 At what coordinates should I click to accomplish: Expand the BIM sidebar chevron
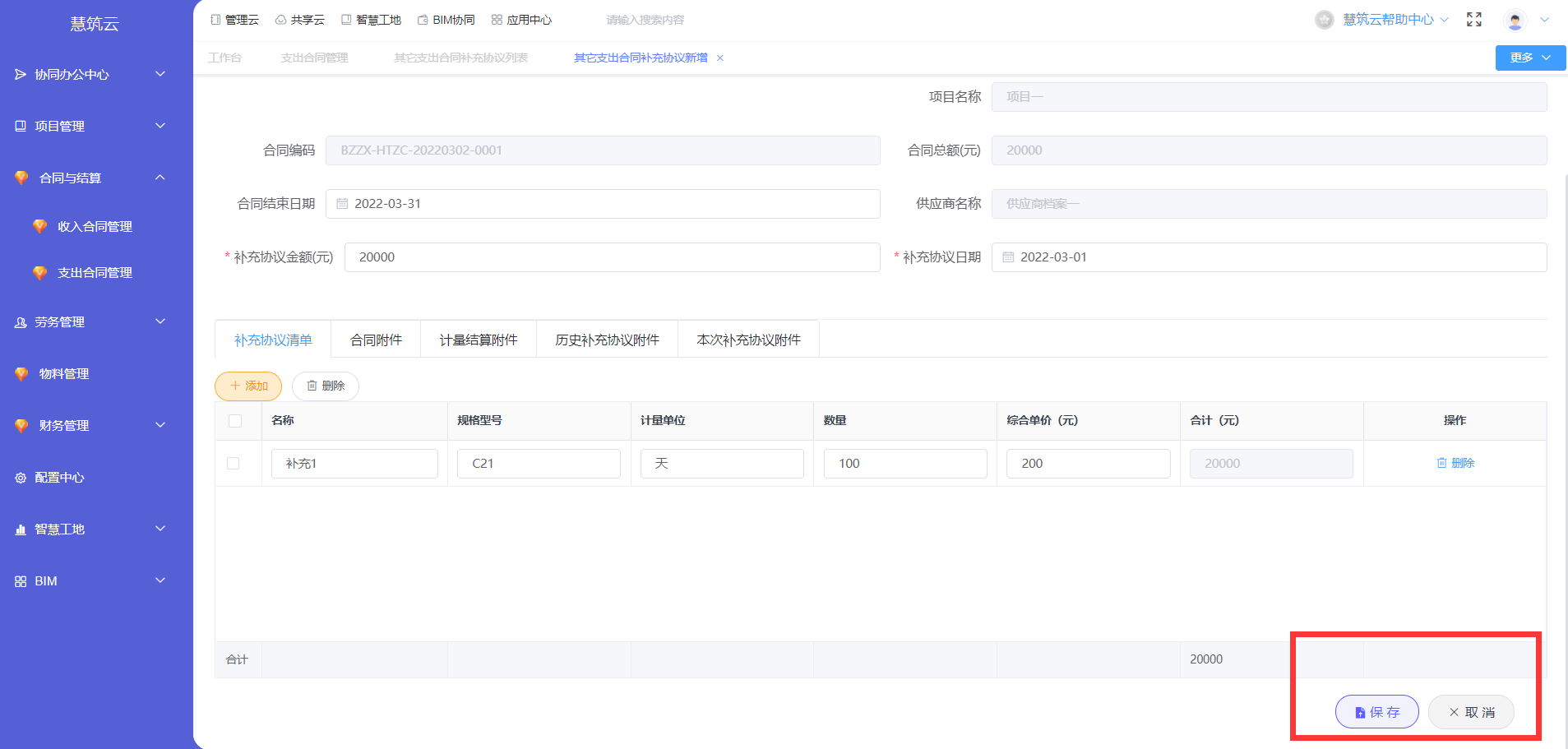(x=160, y=580)
